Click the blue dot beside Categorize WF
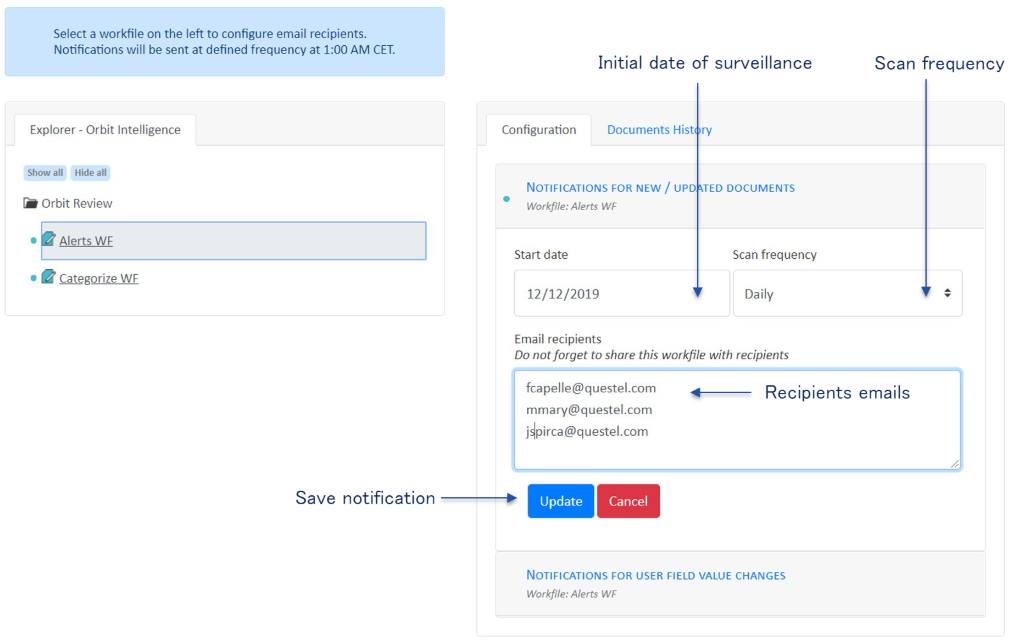 34,278
